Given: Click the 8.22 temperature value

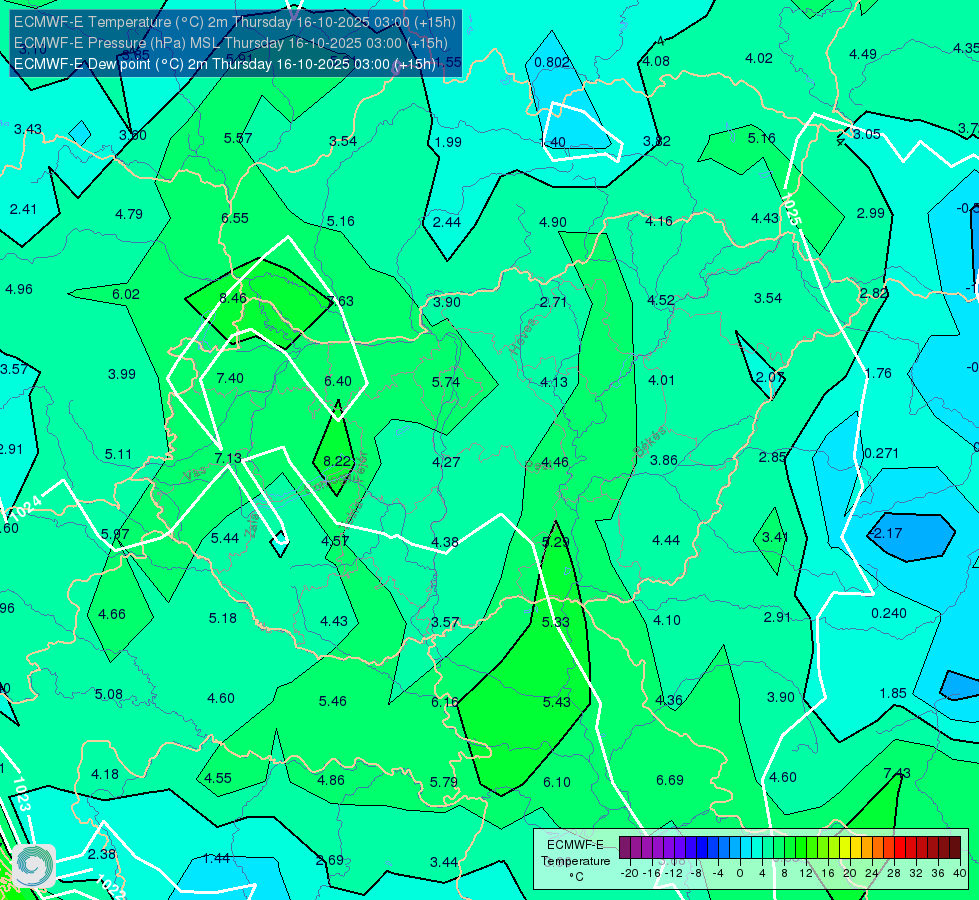Looking at the screenshot, I should pos(337,461).
